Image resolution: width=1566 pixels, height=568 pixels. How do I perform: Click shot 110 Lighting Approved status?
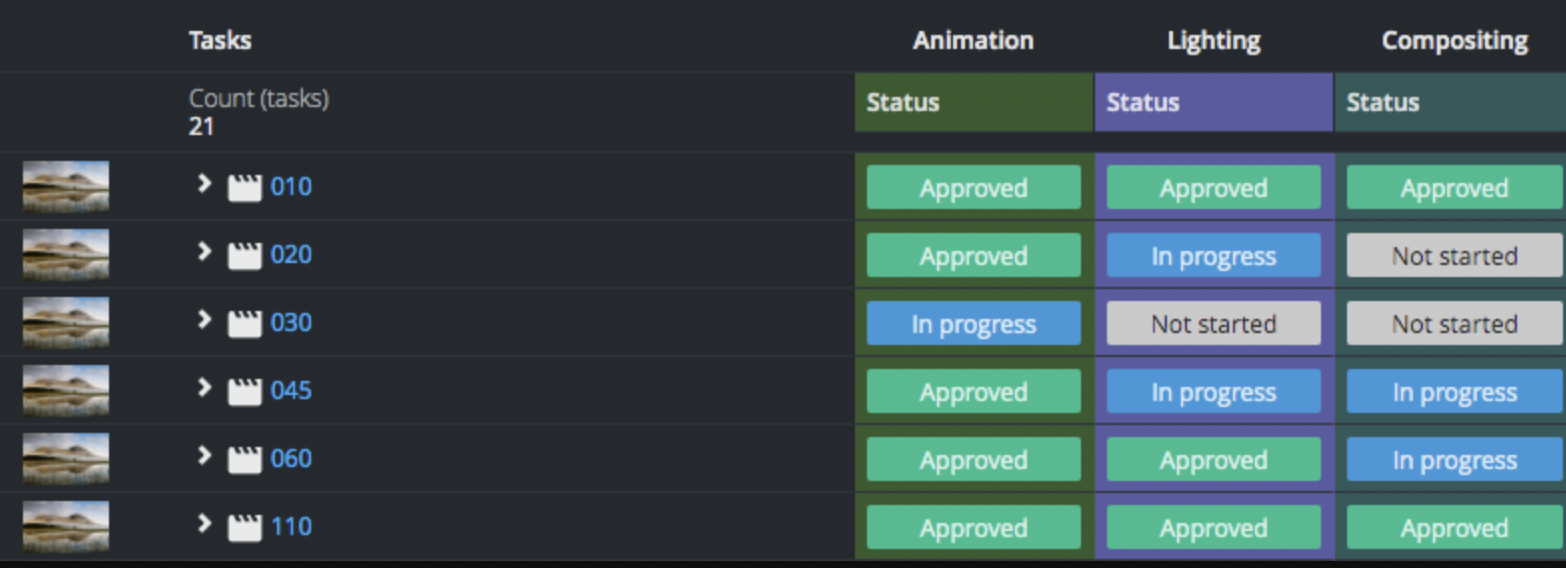(1213, 528)
